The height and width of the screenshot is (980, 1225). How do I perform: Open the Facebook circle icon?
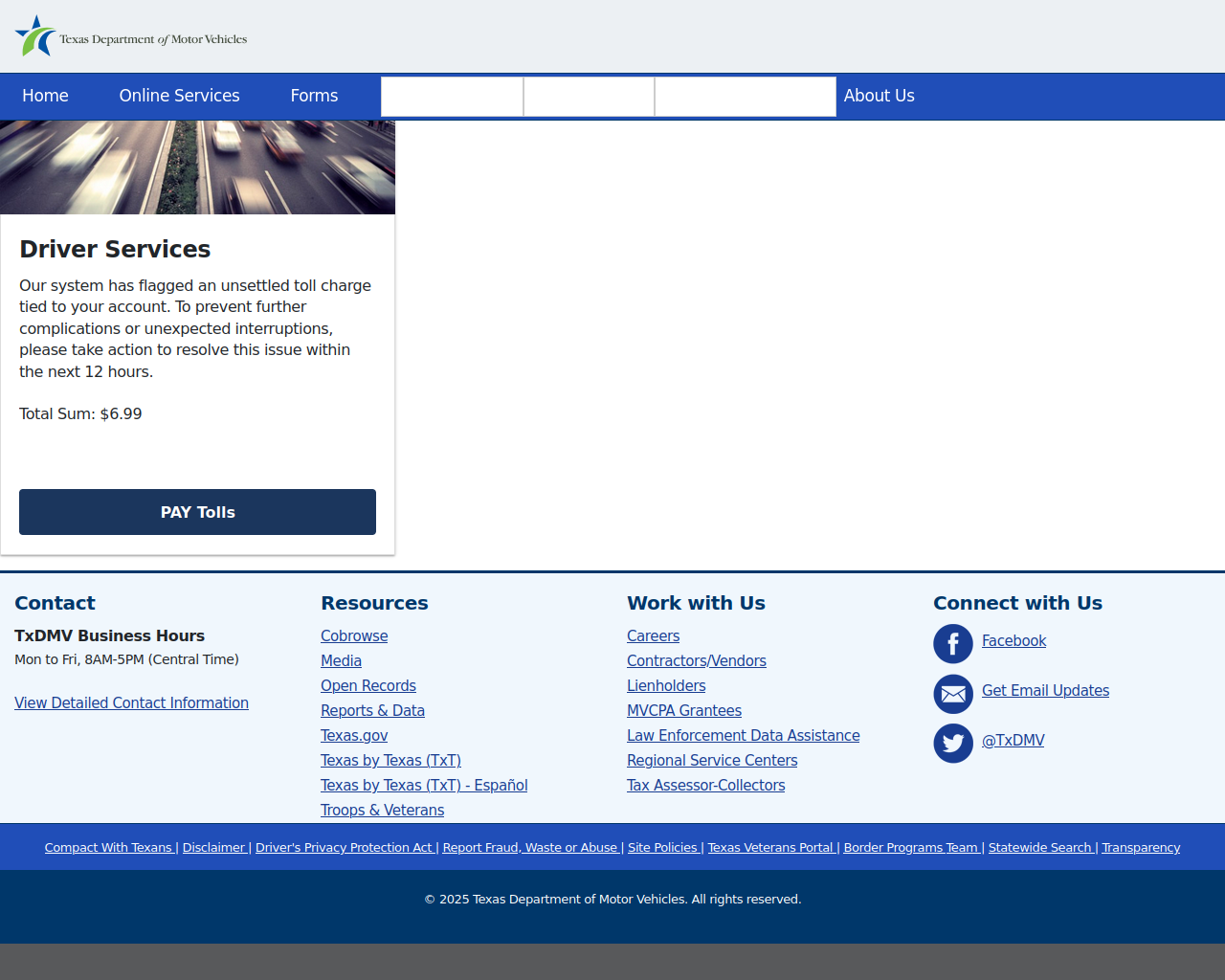[x=953, y=644]
